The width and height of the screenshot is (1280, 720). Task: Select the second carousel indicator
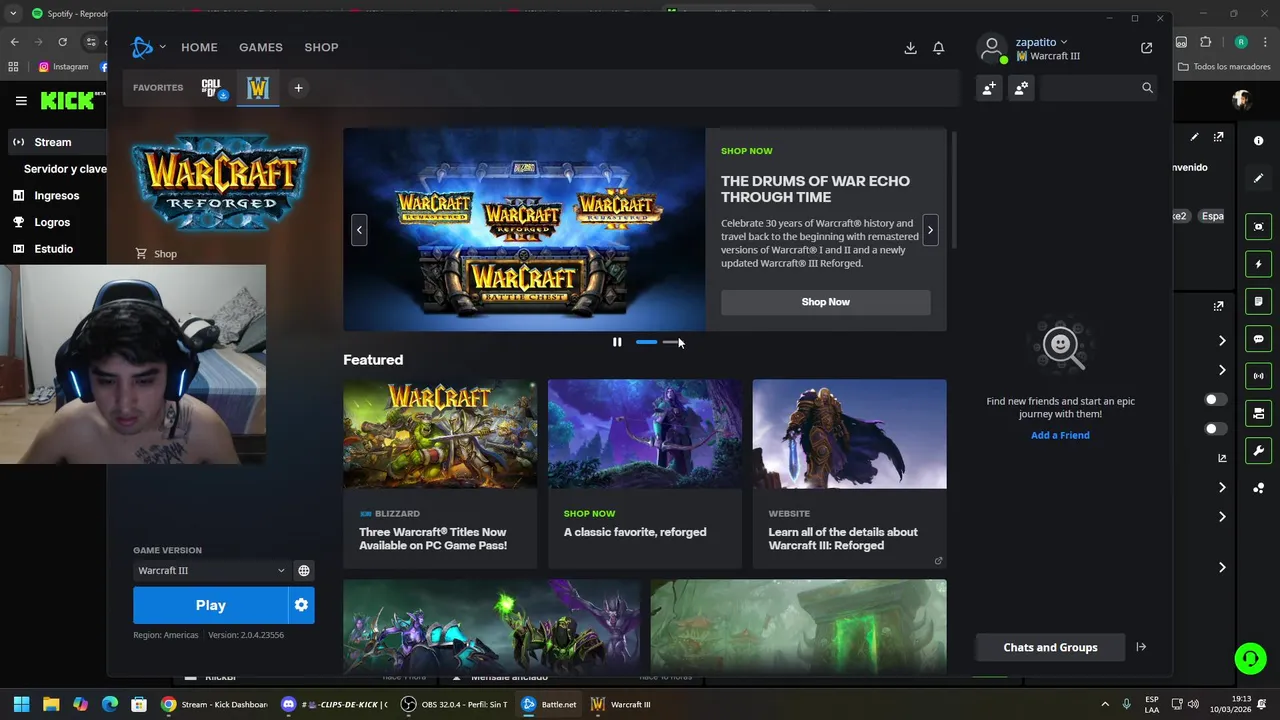coord(671,342)
